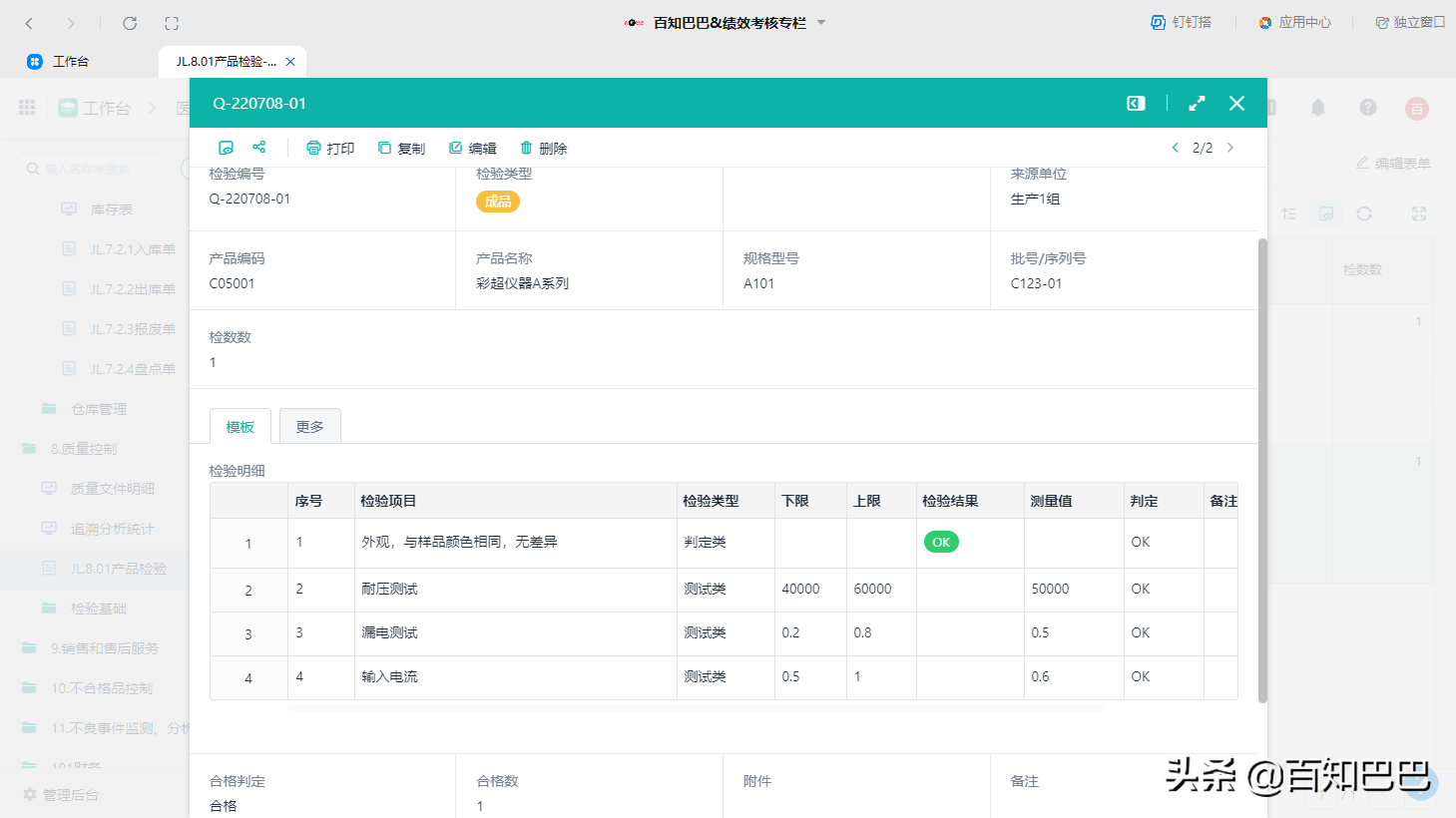Delete the record with 删除
Screen dimensions: 1456x818
pyautogui.click(x=543, y=148)
